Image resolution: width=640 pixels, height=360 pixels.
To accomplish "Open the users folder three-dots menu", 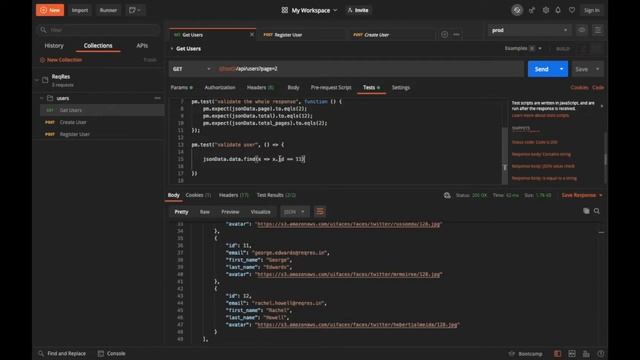I will click(158, 98).
